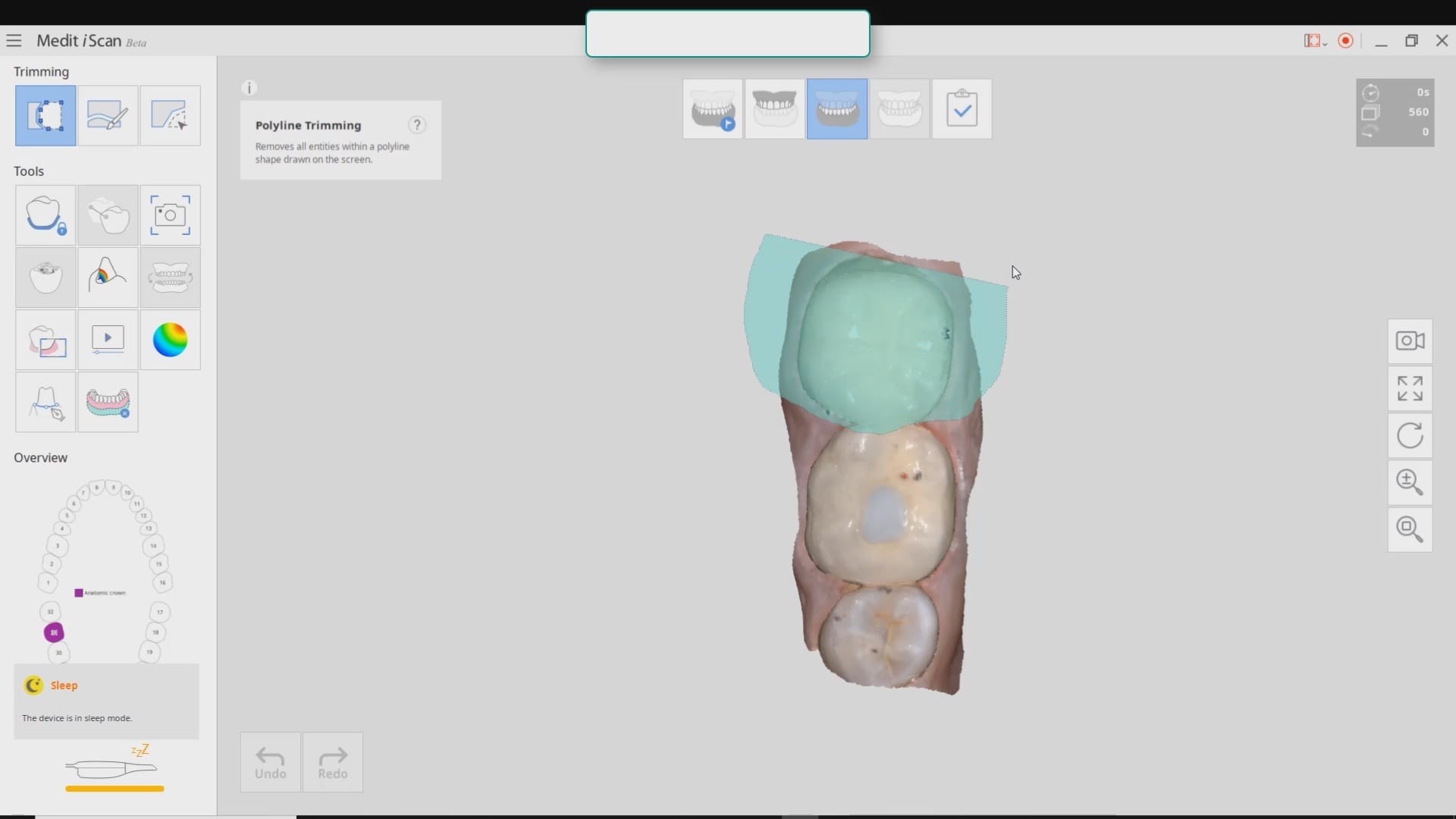Toggle the video camera recording icon
This screenshot has width=1456, height=819.
point(1410,341)
